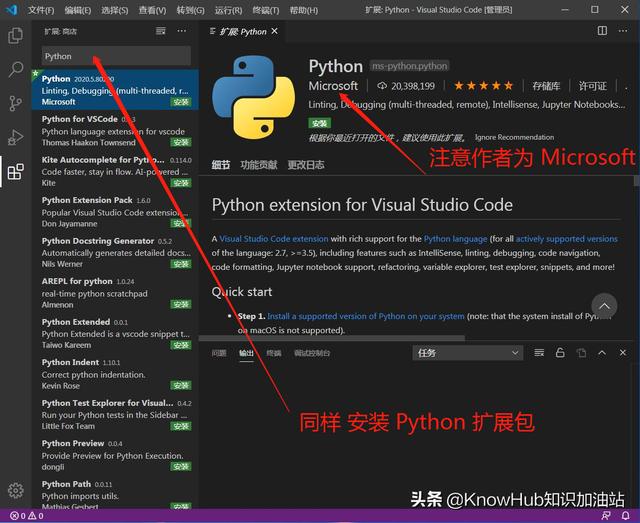Click the ms-python.python identifier badge
640x523 pixels.
click(409, 66)
